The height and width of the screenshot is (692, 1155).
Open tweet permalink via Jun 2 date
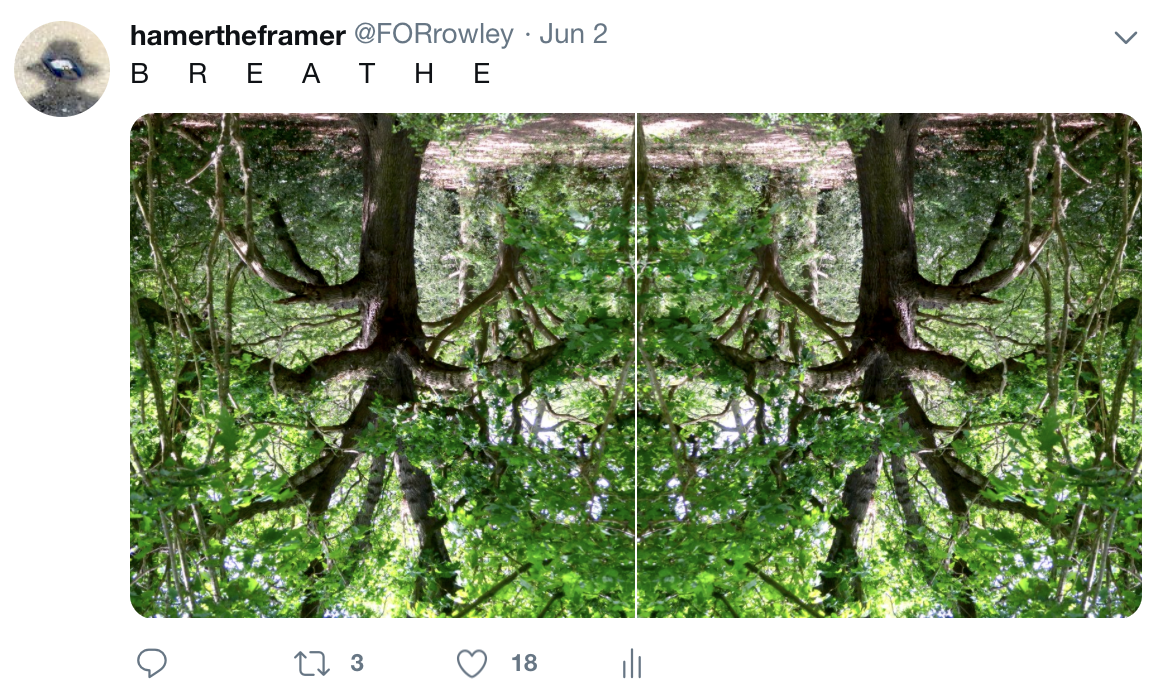(x=573, y=34)
